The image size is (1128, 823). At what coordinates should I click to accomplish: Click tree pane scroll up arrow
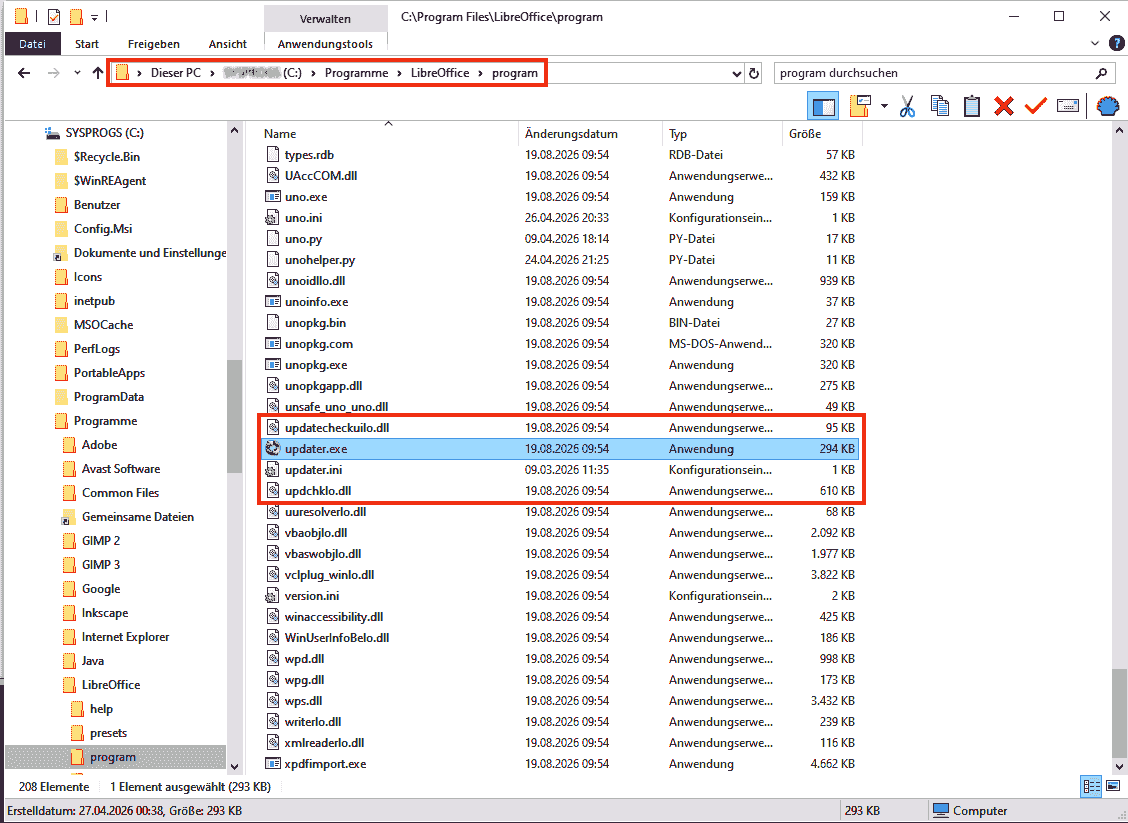click(x=235, y=131)
